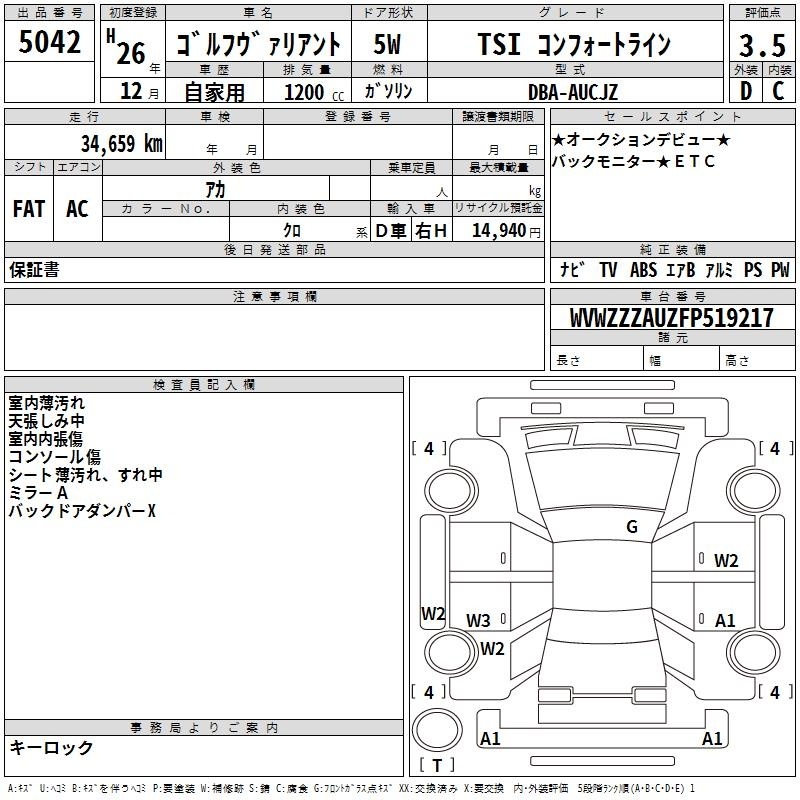Select the バックドアダンパーX inspector note

point(82,511)
